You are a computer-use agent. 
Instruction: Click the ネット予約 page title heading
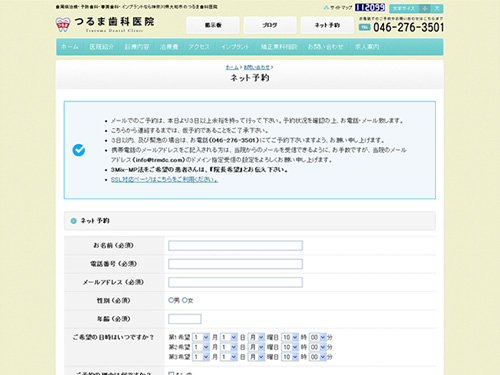(250, 78)
